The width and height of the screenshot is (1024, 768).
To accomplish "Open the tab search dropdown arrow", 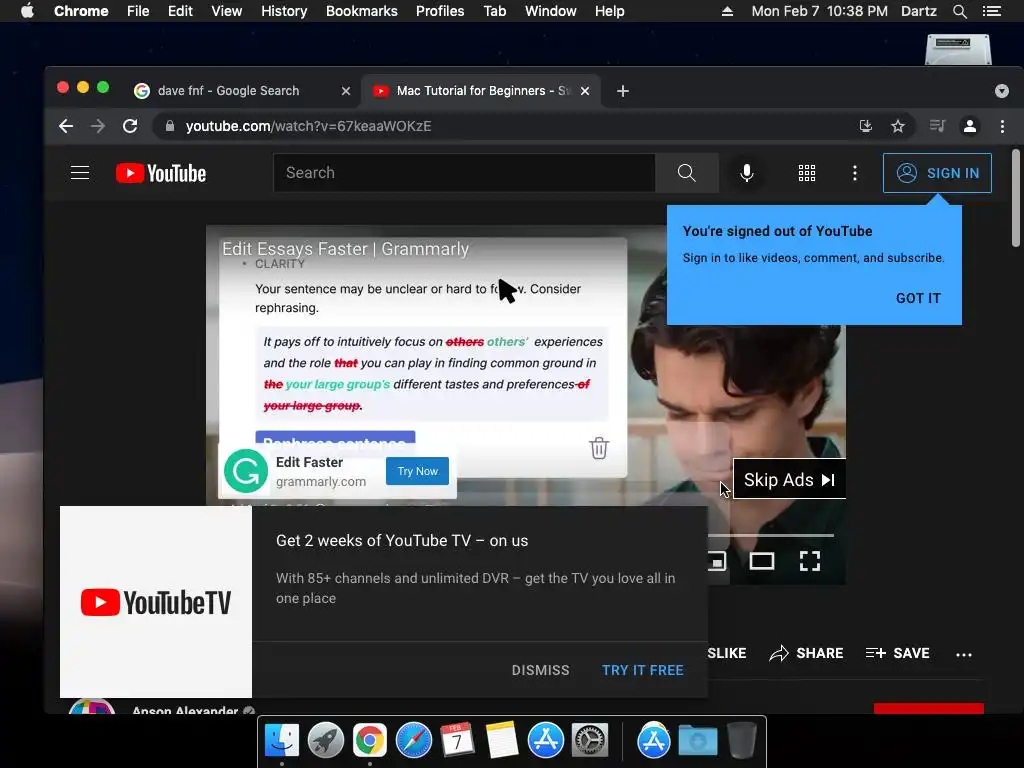I will (x=1002, y=91).
